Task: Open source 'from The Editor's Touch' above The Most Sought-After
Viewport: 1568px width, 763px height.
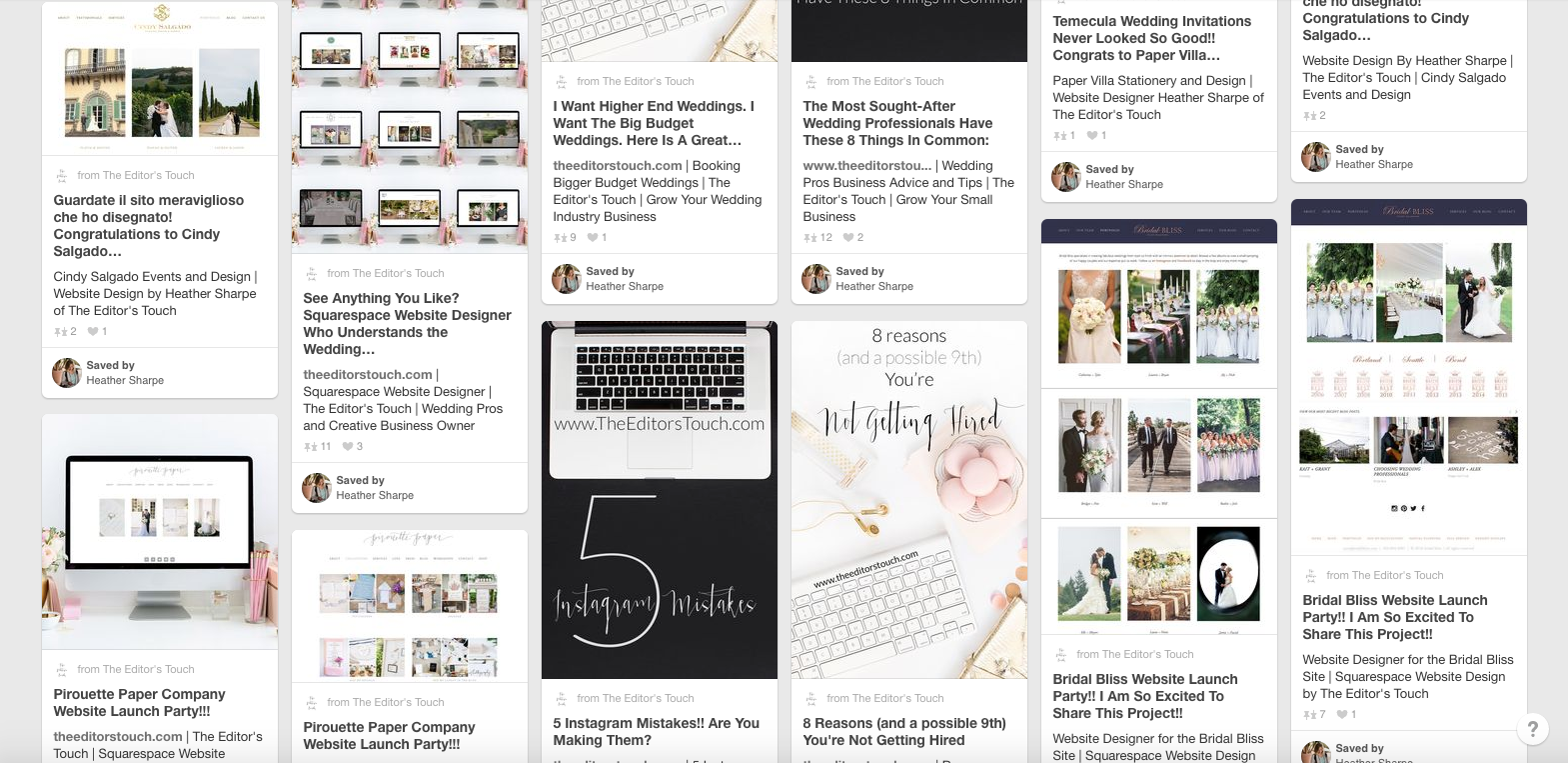Action: tap(884, 81)
